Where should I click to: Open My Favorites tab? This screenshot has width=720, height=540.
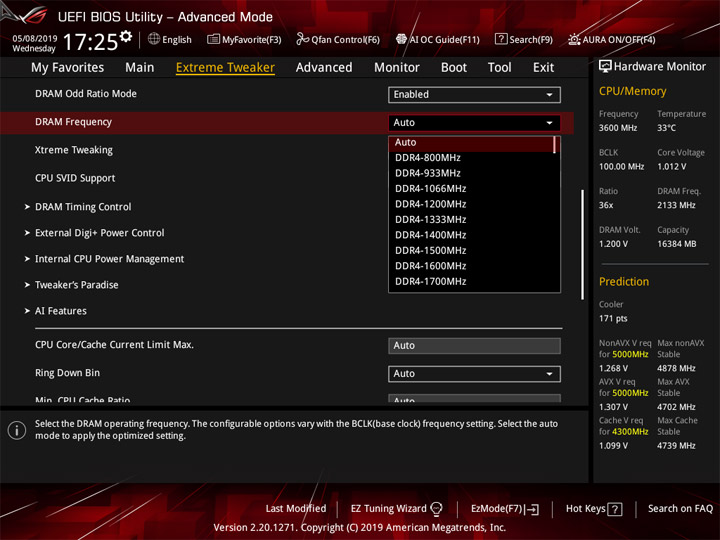68,68
